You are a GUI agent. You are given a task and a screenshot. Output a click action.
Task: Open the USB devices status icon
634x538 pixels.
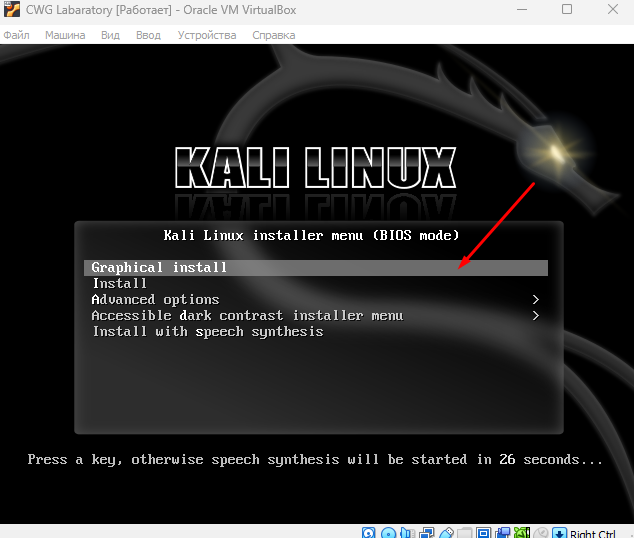pos(445,534)
